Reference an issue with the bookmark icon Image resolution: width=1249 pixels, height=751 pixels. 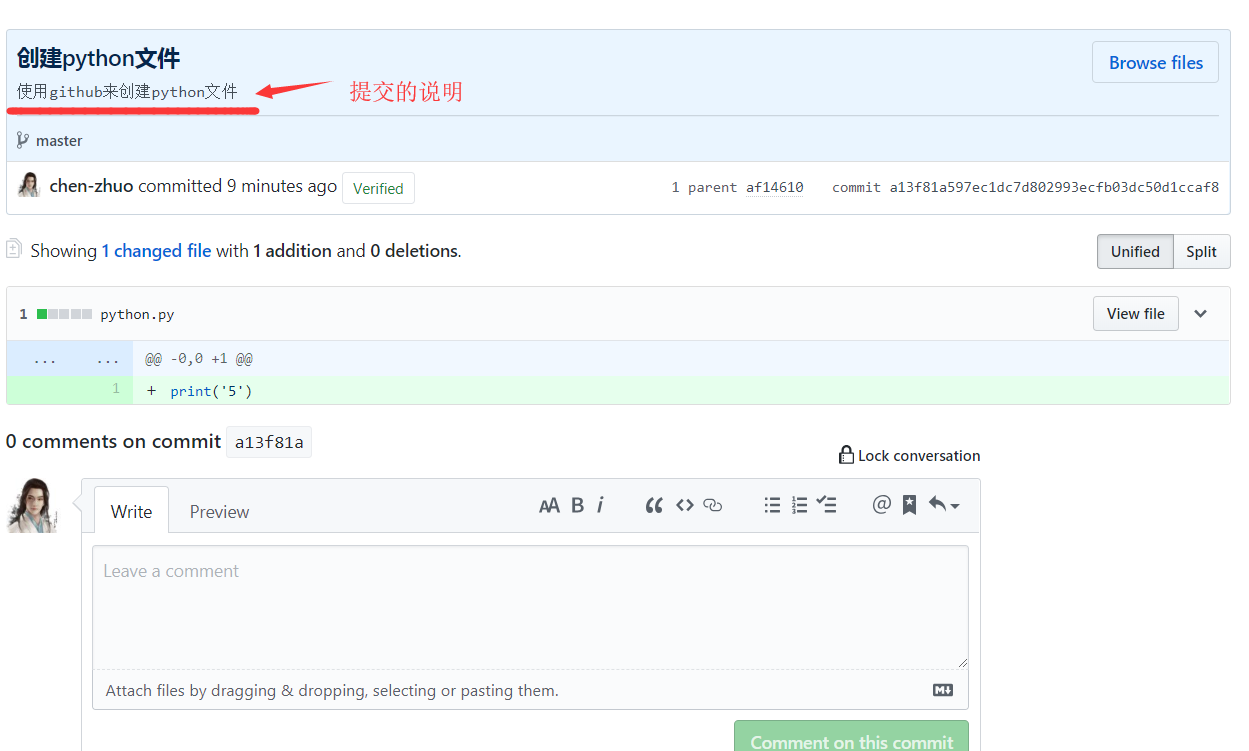click(909, 506)
